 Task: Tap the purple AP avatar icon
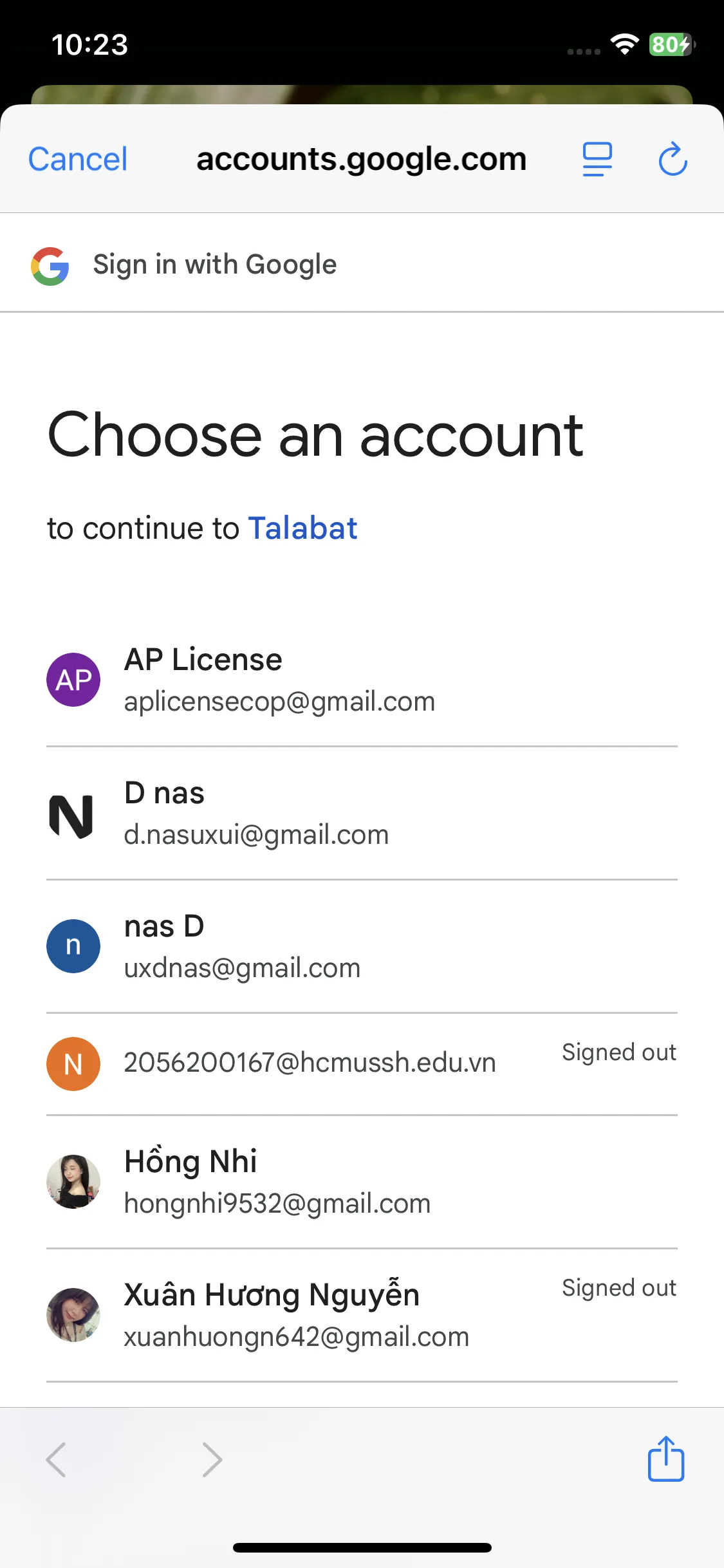pyautogui.click(x=73, y=680)
